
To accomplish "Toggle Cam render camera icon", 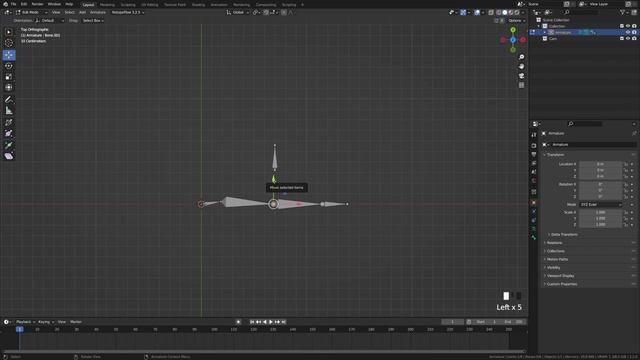I will coord(634,38).
